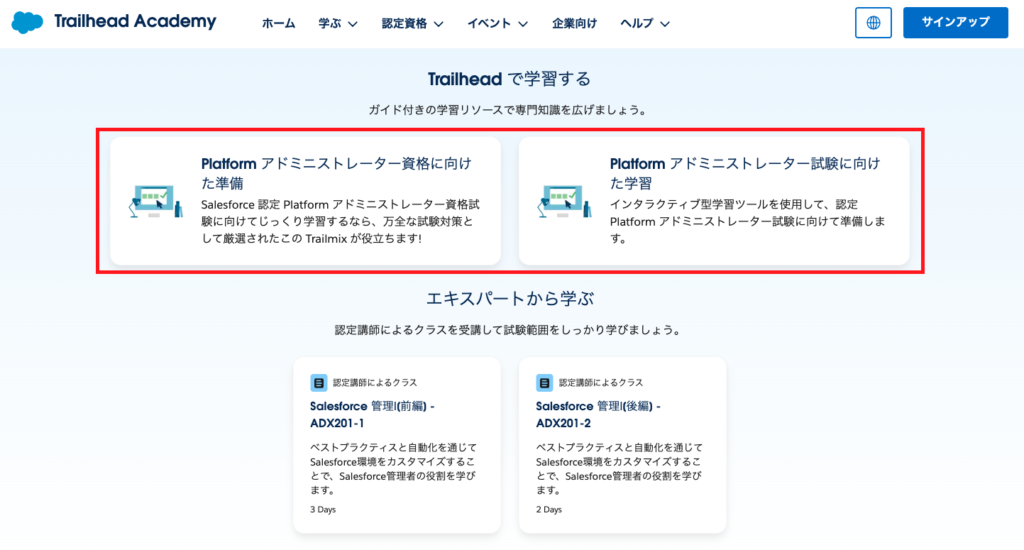
Task: Click the Trailmix description on 準備 card
Action: [x=340, y=221]
